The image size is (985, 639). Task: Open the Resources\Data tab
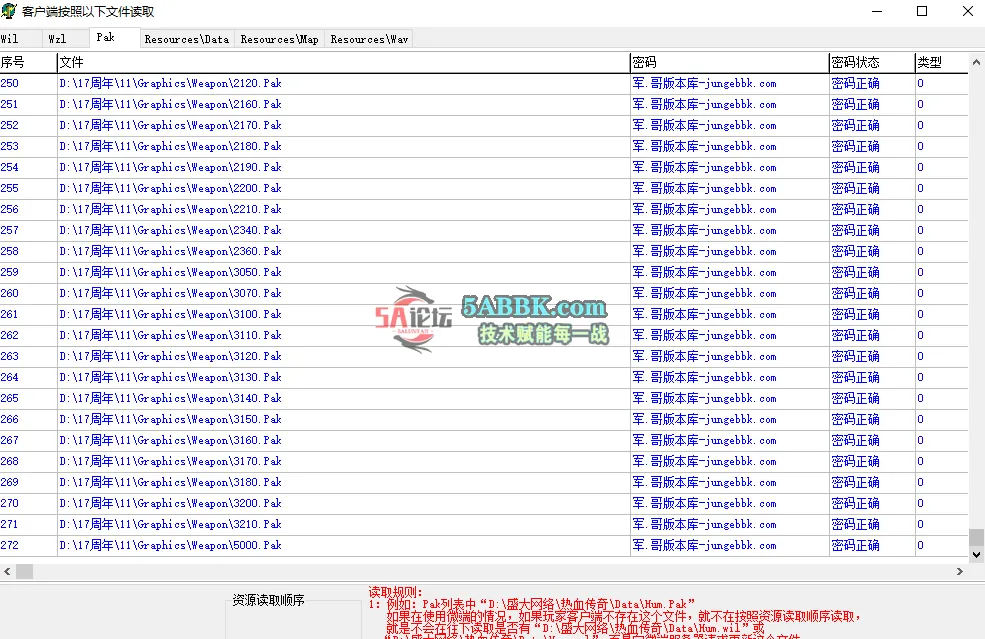[x=187, y=39]
